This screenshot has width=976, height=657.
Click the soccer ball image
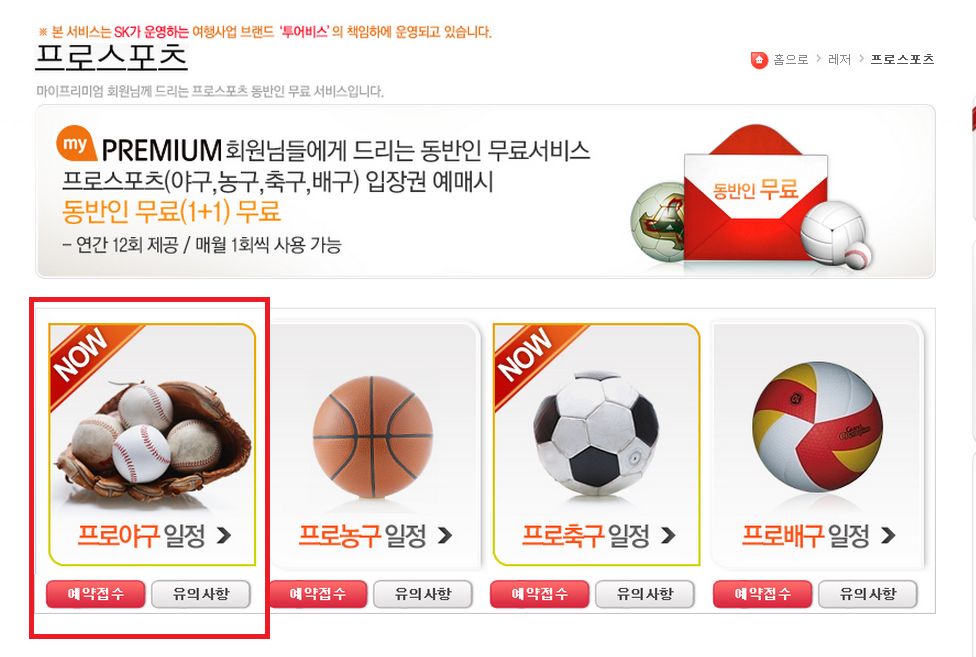click(x=596, y=434)
